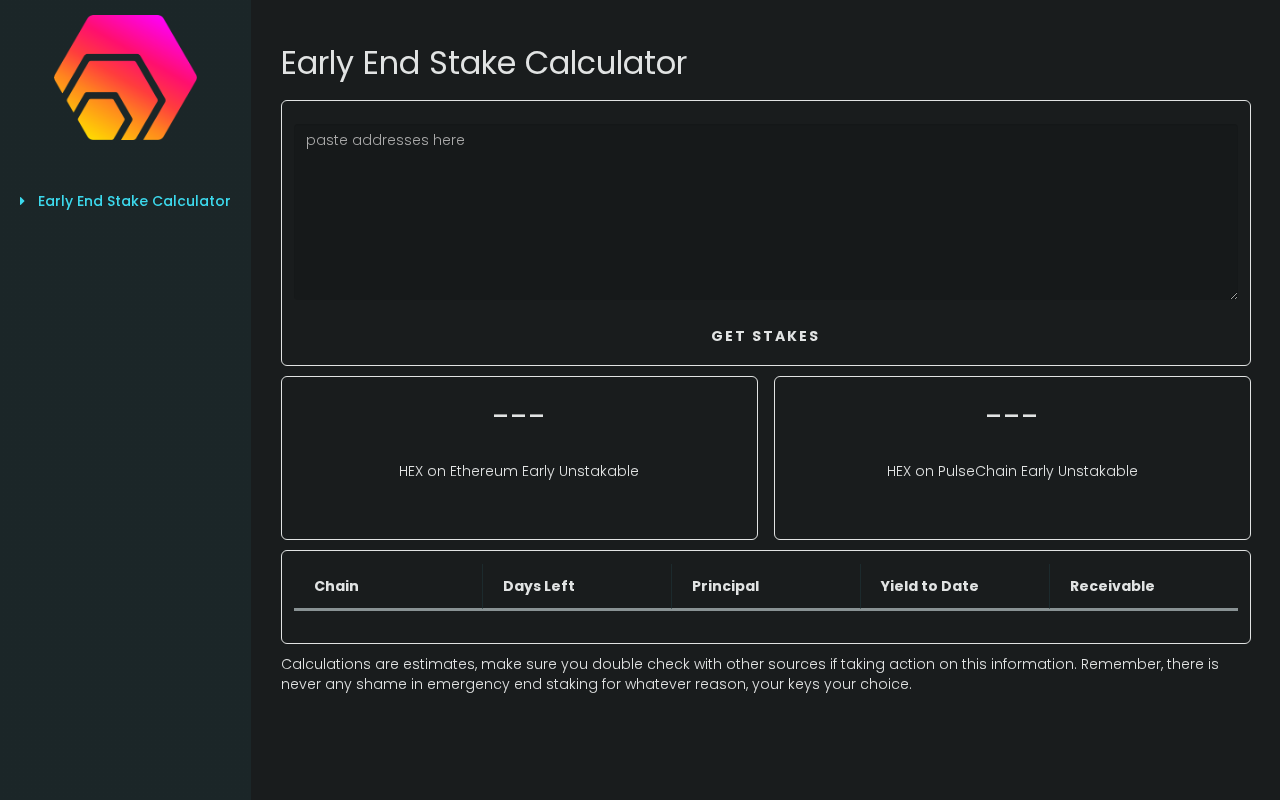Click divider between Principal and Yield to Date
Screen dimensions: 1280x800
pyautogui.click(x=860, y=586)
